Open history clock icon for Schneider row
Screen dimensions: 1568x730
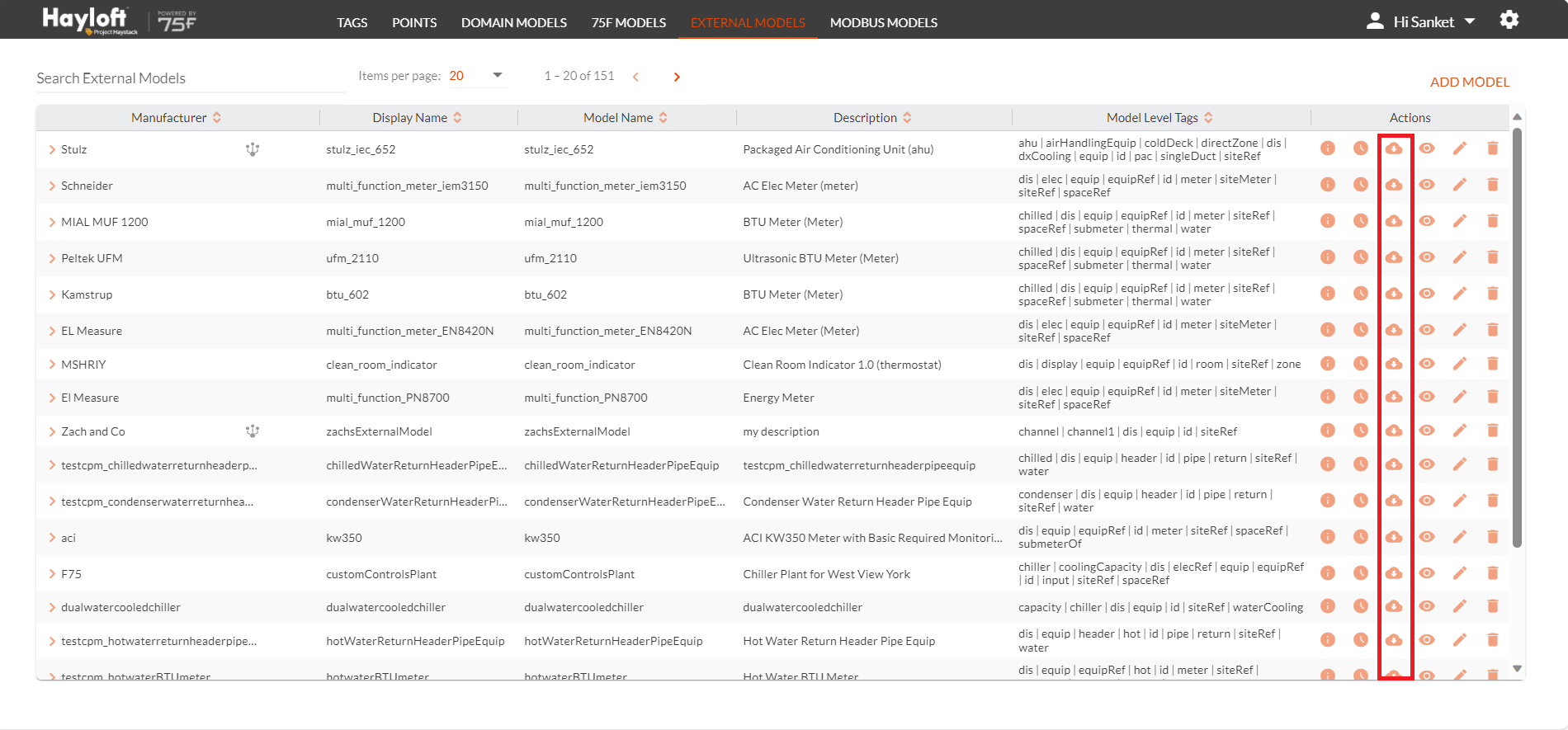pyautogui.click(x=1361, y=185)
